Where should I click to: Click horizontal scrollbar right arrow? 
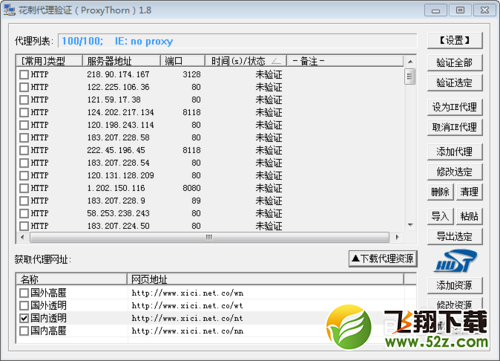(x=397, y=237)
